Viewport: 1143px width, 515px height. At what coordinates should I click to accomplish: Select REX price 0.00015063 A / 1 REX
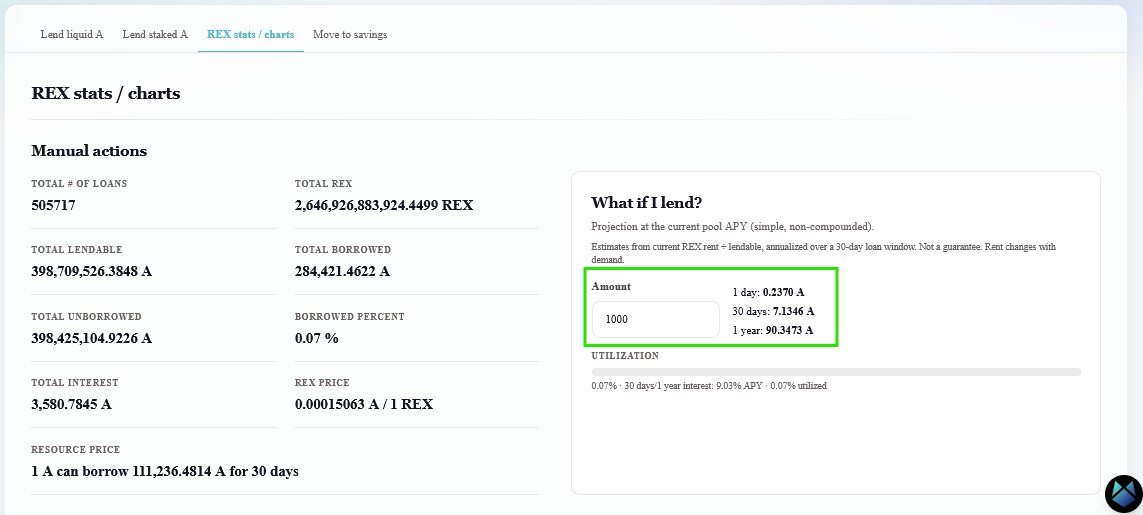coord(364,404)
